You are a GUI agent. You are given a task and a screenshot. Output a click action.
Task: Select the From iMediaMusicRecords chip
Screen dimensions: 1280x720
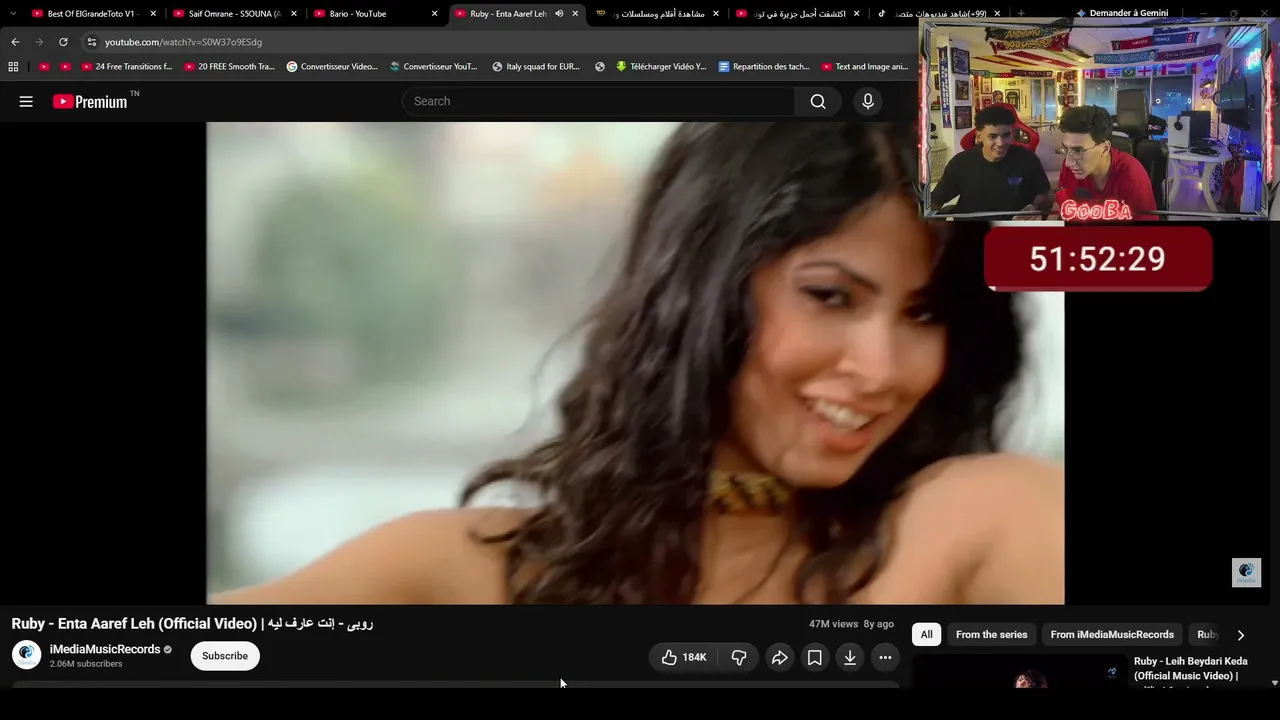(x=1112, y=635)
